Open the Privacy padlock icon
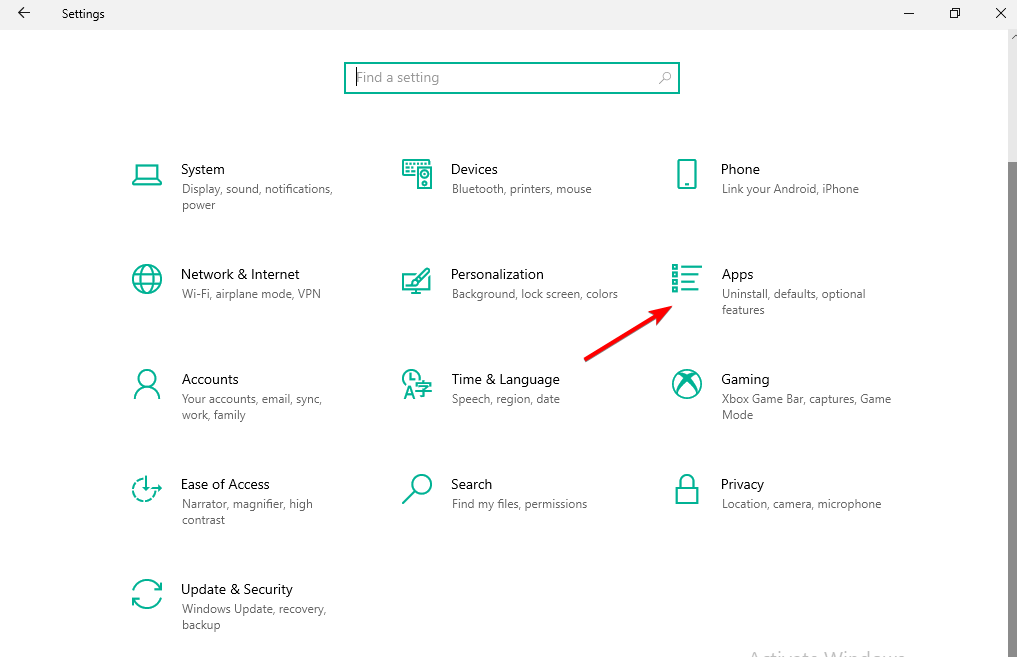Screen dimensions: 1017x657 [x=686, y=489]
